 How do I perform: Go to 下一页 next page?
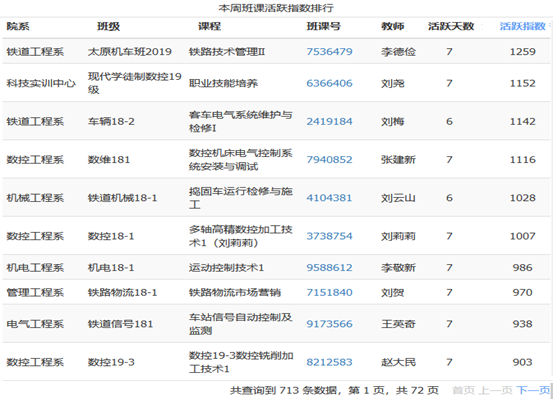click(533, 390)
